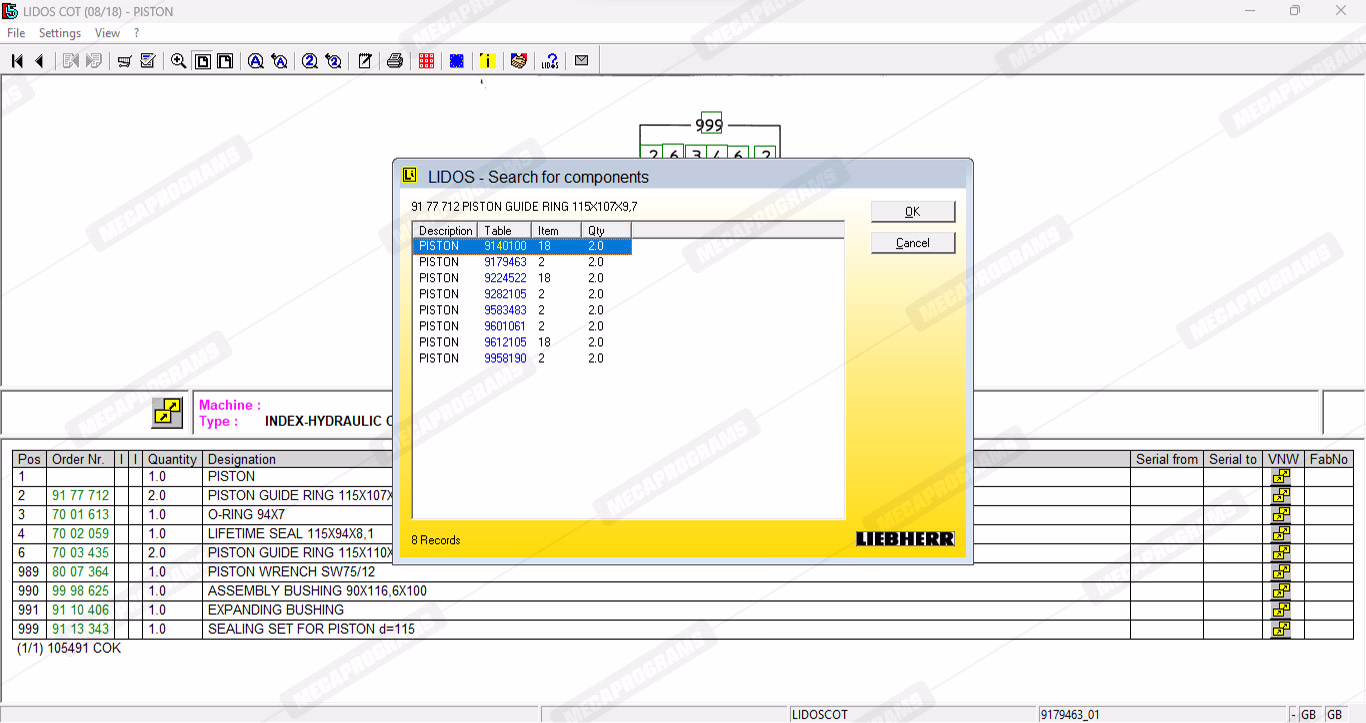Image resolution: width=1366 pixels, height=723 pixels.
Task: Click the printer icon in toolbar
Action: pos(395,61)
